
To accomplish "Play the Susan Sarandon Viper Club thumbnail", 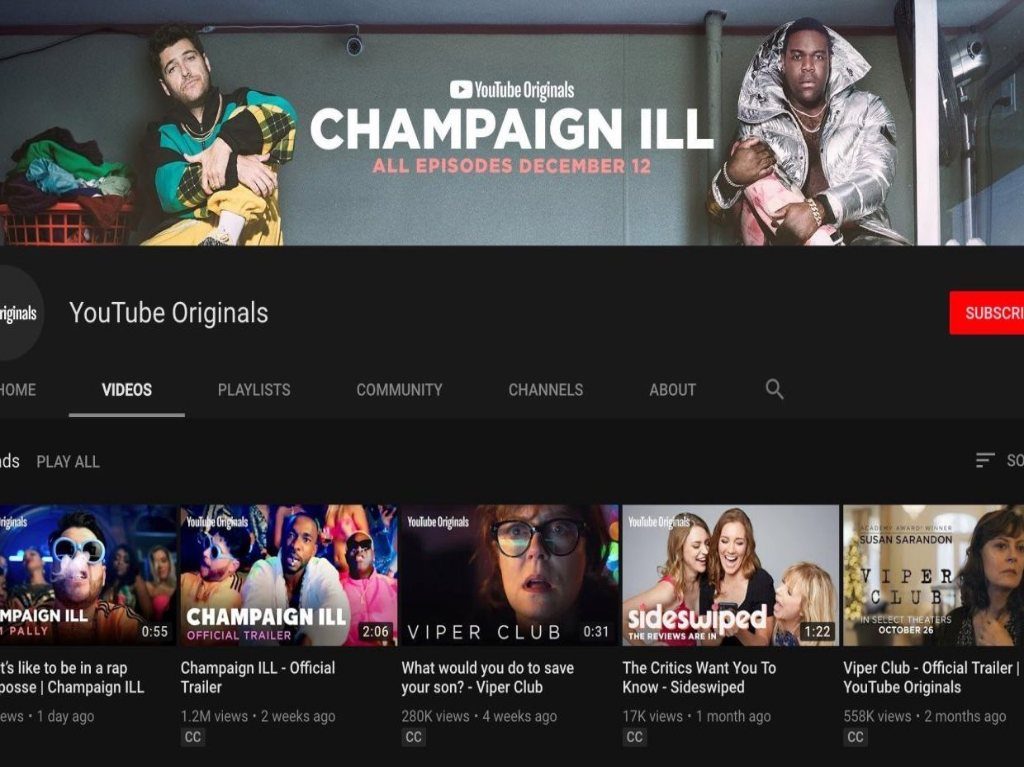I will click(933, 575).
